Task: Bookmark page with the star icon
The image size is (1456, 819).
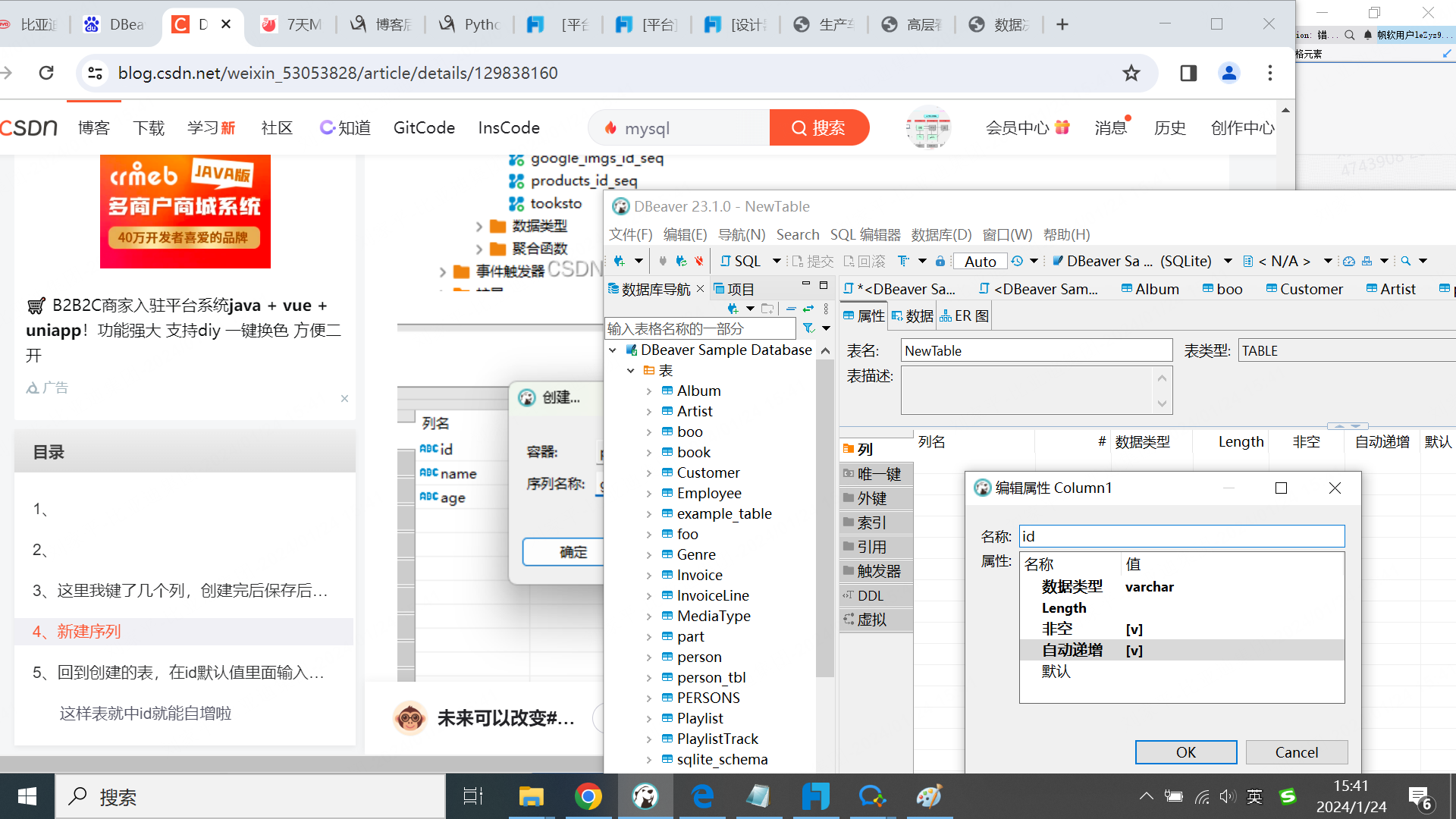Action: [1131, 73]
